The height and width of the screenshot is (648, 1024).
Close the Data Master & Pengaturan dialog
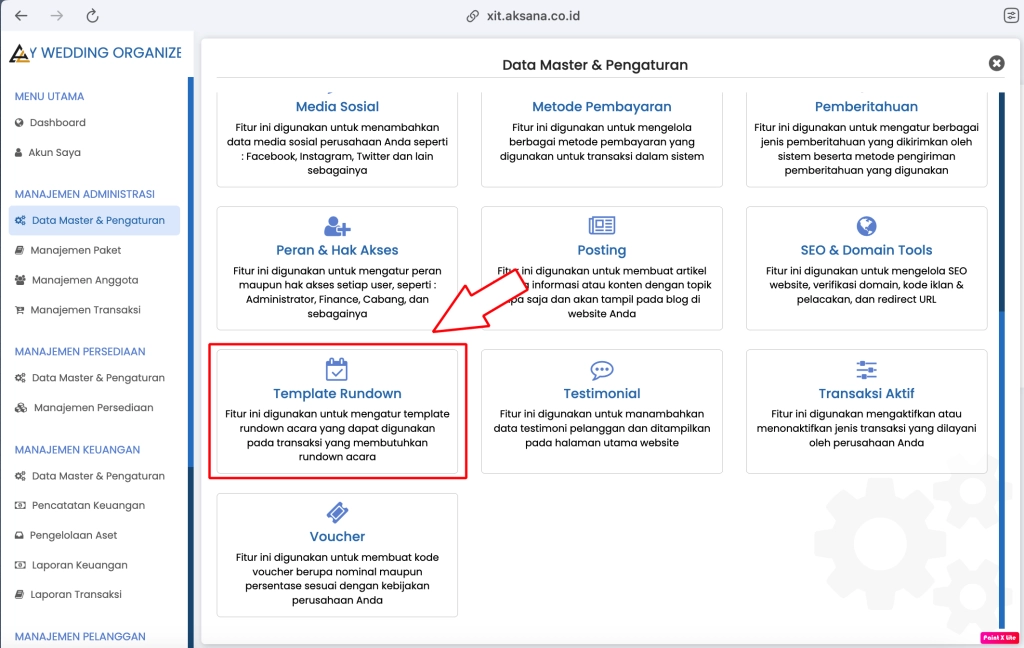[x=996, y=63]
